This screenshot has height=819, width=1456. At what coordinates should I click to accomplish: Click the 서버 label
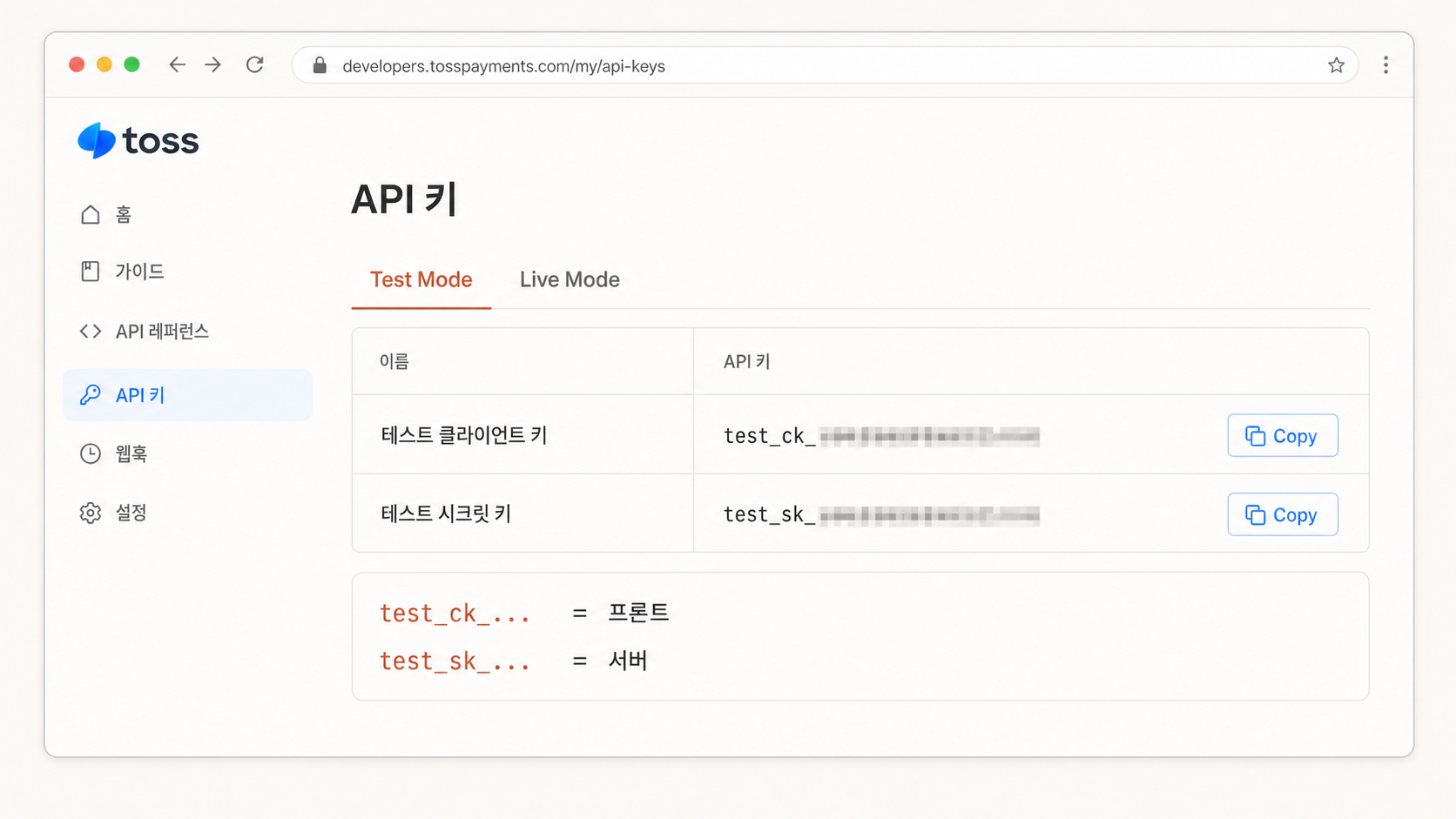click(628, 661)
